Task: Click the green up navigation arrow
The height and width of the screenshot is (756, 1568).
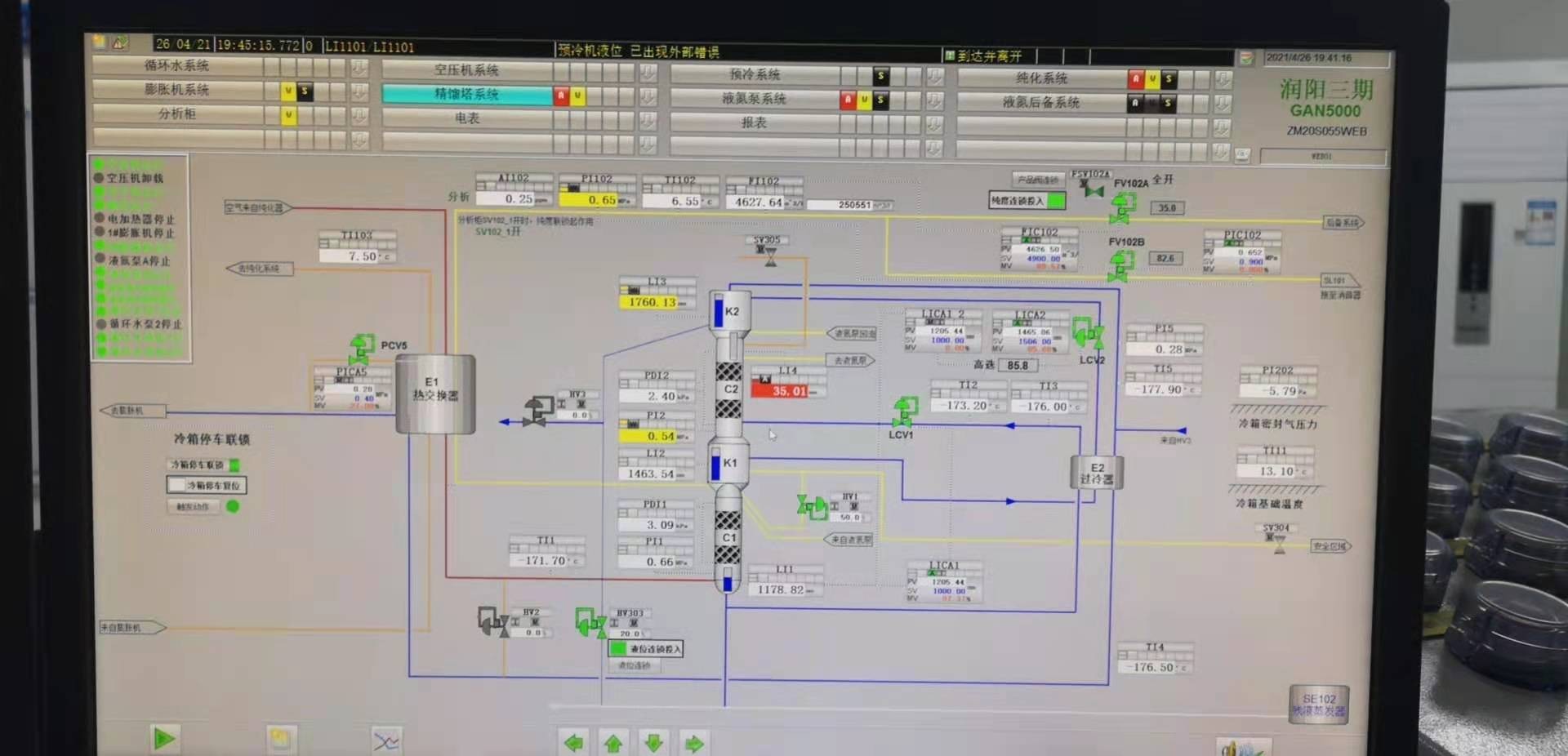Action: (613, 744)
